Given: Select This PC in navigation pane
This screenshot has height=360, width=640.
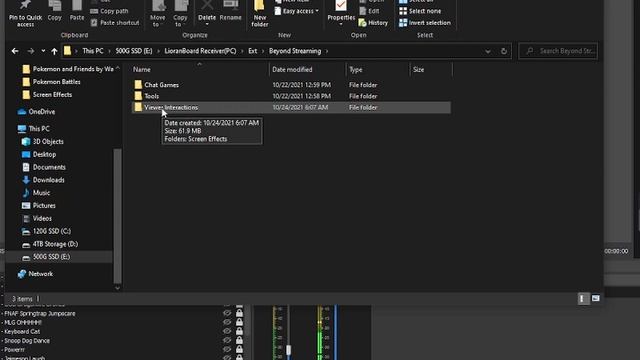Looking at the screenshot, I should tap(34, 129).
